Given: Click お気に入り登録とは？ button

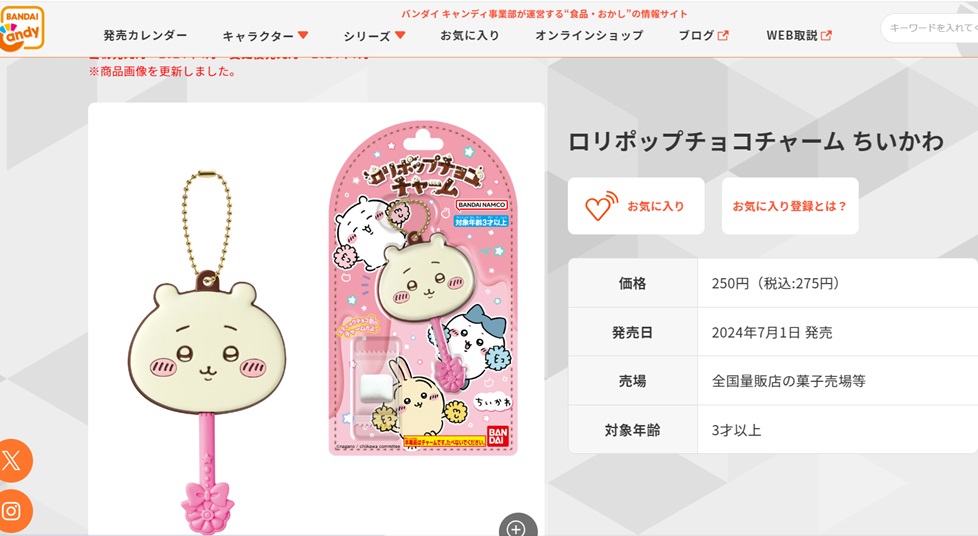Looking at the screenshot, I should coord(790,206).
